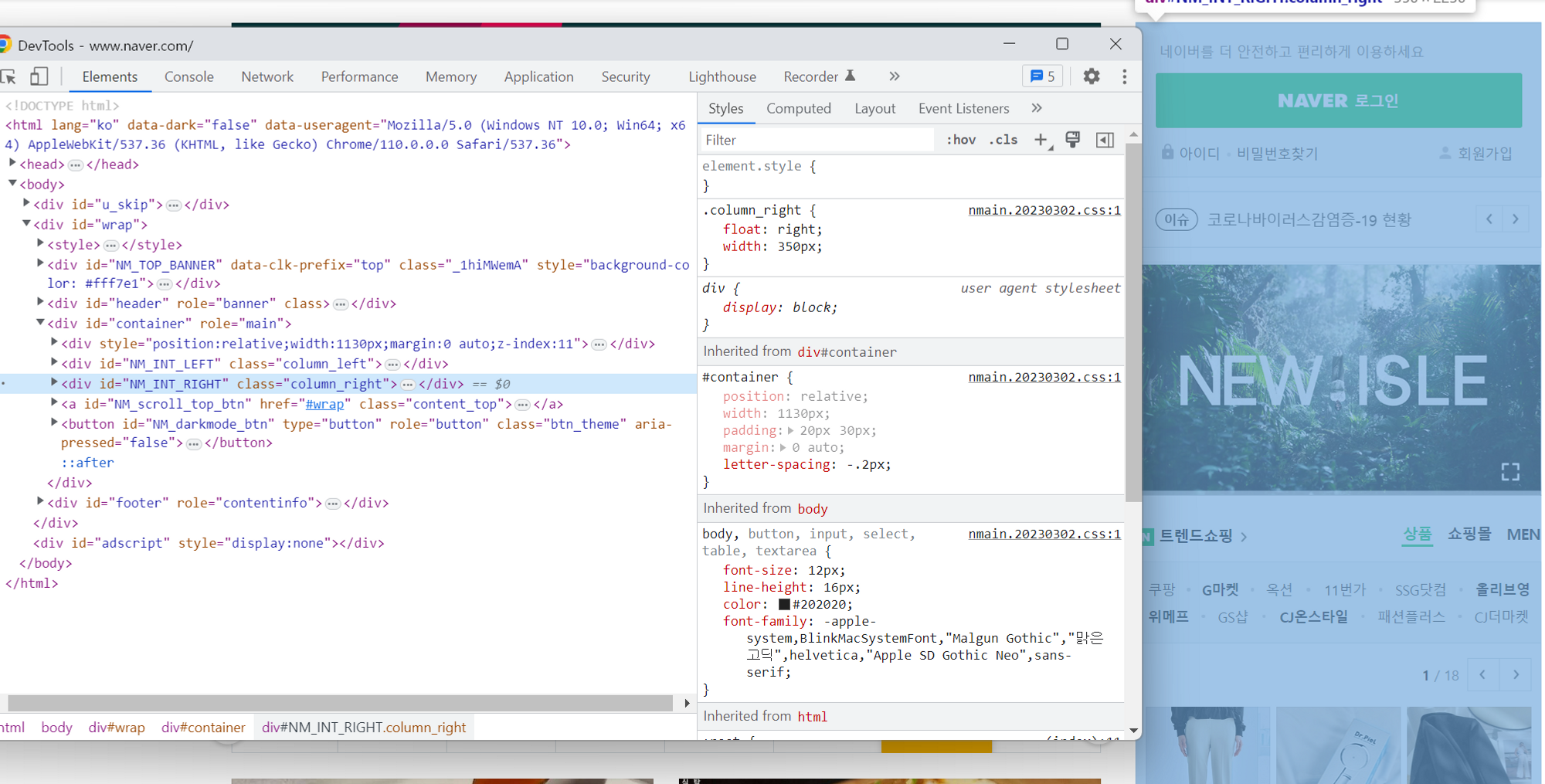1545x784 pixels.
Task: Open the Lighthouse tab
Action: pyautogui.click(x=722, y=76)
